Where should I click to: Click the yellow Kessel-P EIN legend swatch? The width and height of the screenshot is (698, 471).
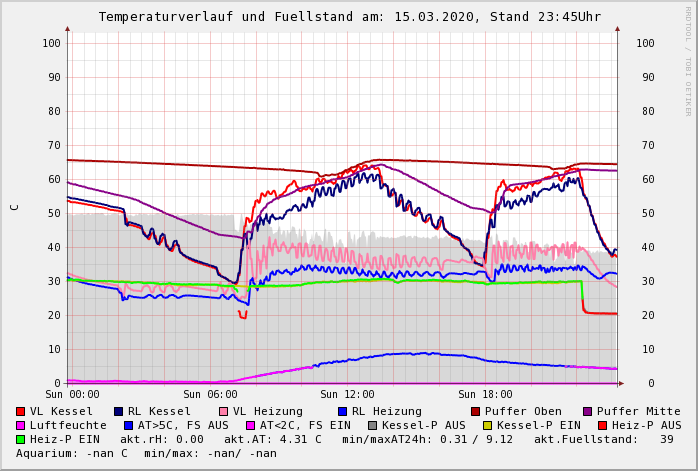(x=486, y=425)
